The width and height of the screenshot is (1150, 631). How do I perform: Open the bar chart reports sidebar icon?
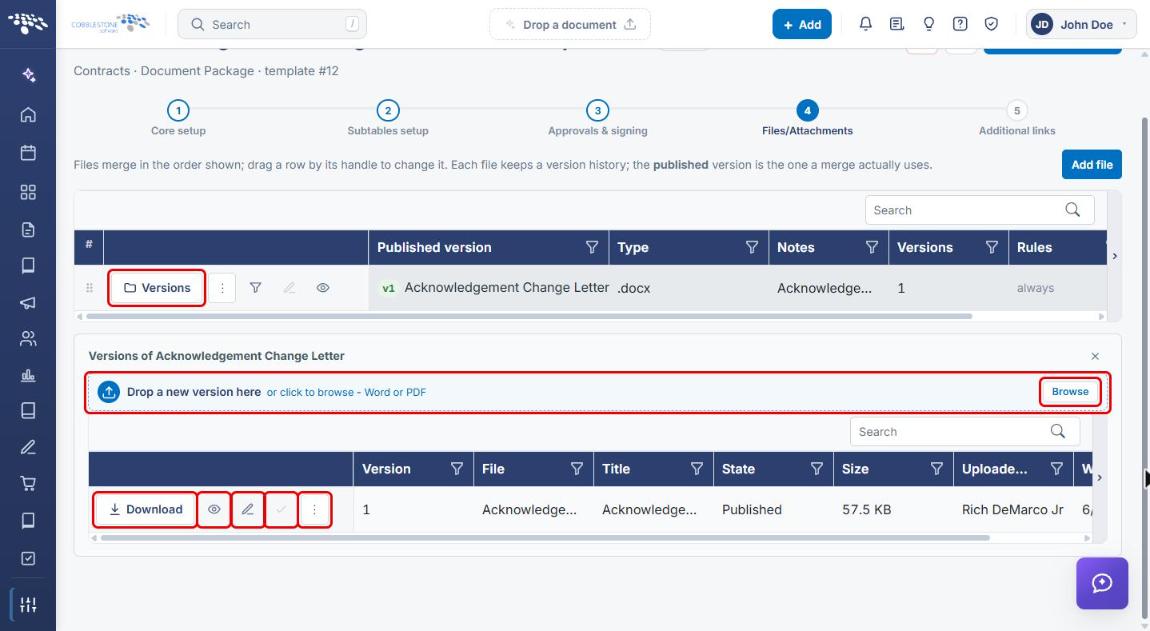click(x=28, y=375)
